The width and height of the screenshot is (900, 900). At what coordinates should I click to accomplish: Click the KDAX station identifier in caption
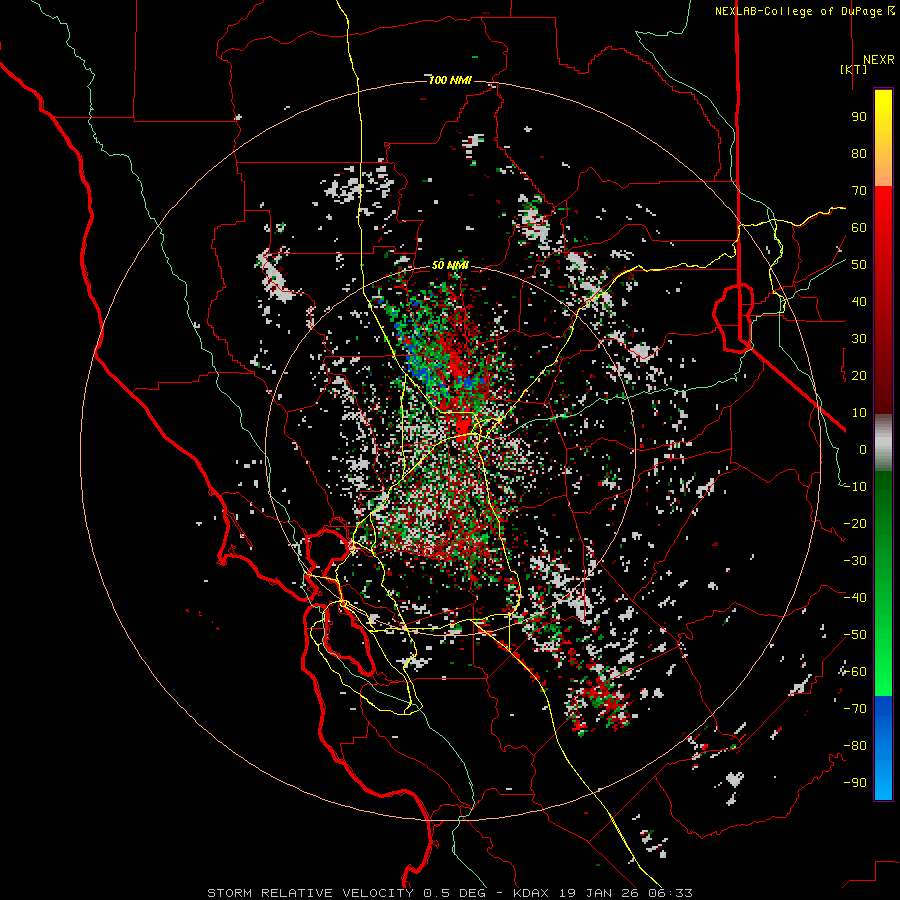pyautogui.click(x=532, y=893)
